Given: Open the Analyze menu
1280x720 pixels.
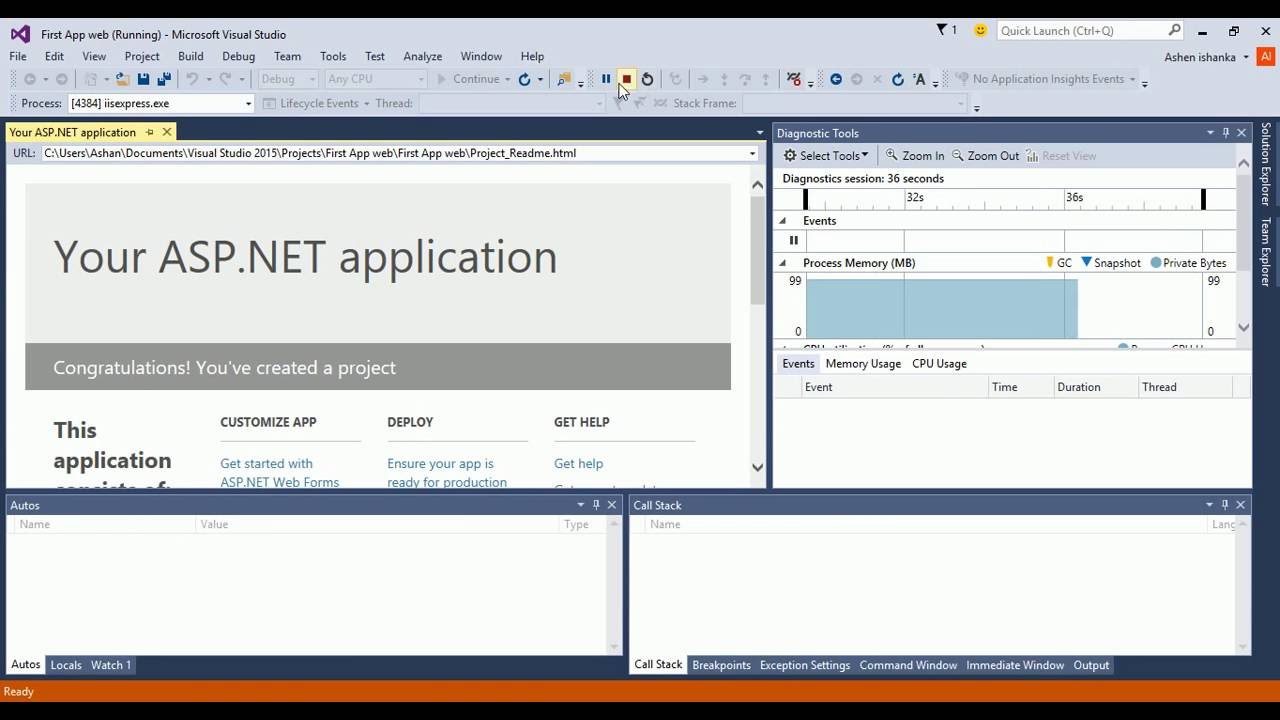Looking at the screenshot, I should 422,56.
